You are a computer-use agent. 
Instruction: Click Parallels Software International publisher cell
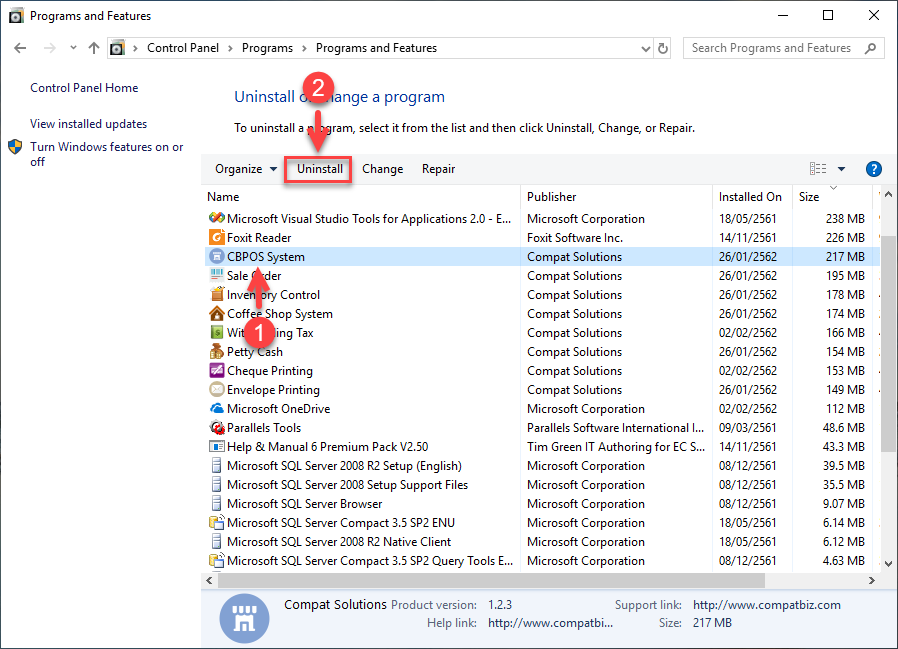point(616,427)
